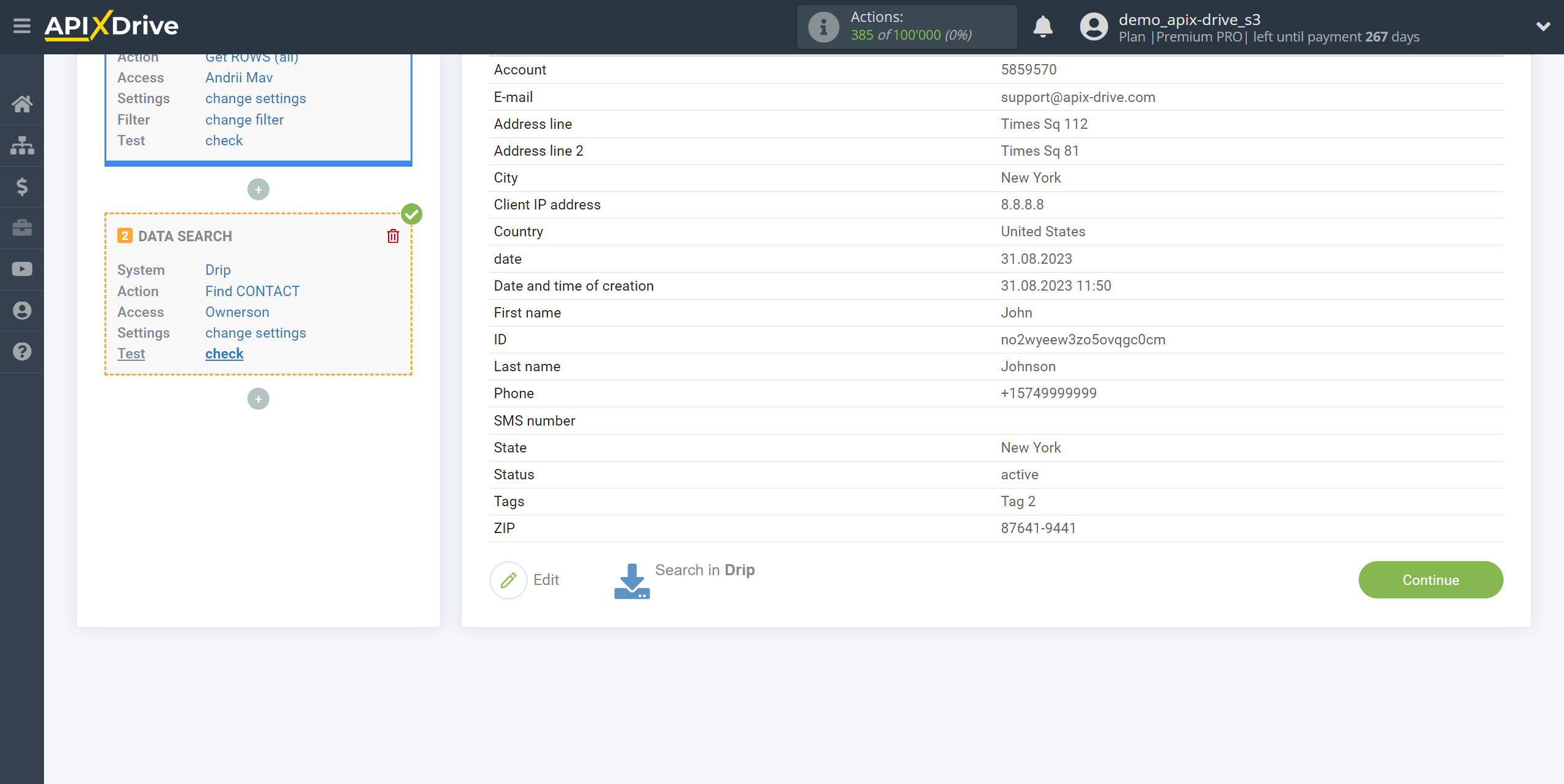Click the Search in Drip download icon
This screenshot has width=1564, height=784.
click(632, 581)
